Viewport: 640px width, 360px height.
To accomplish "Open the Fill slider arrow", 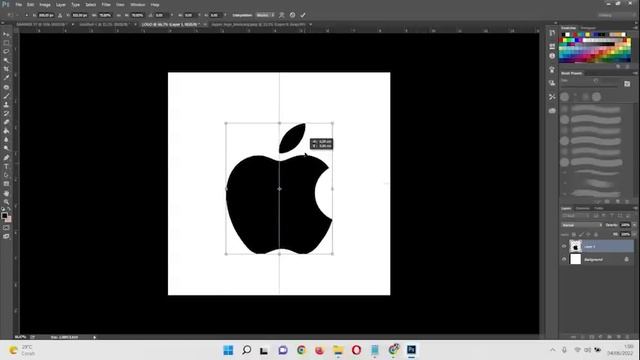I will (634, 234).
